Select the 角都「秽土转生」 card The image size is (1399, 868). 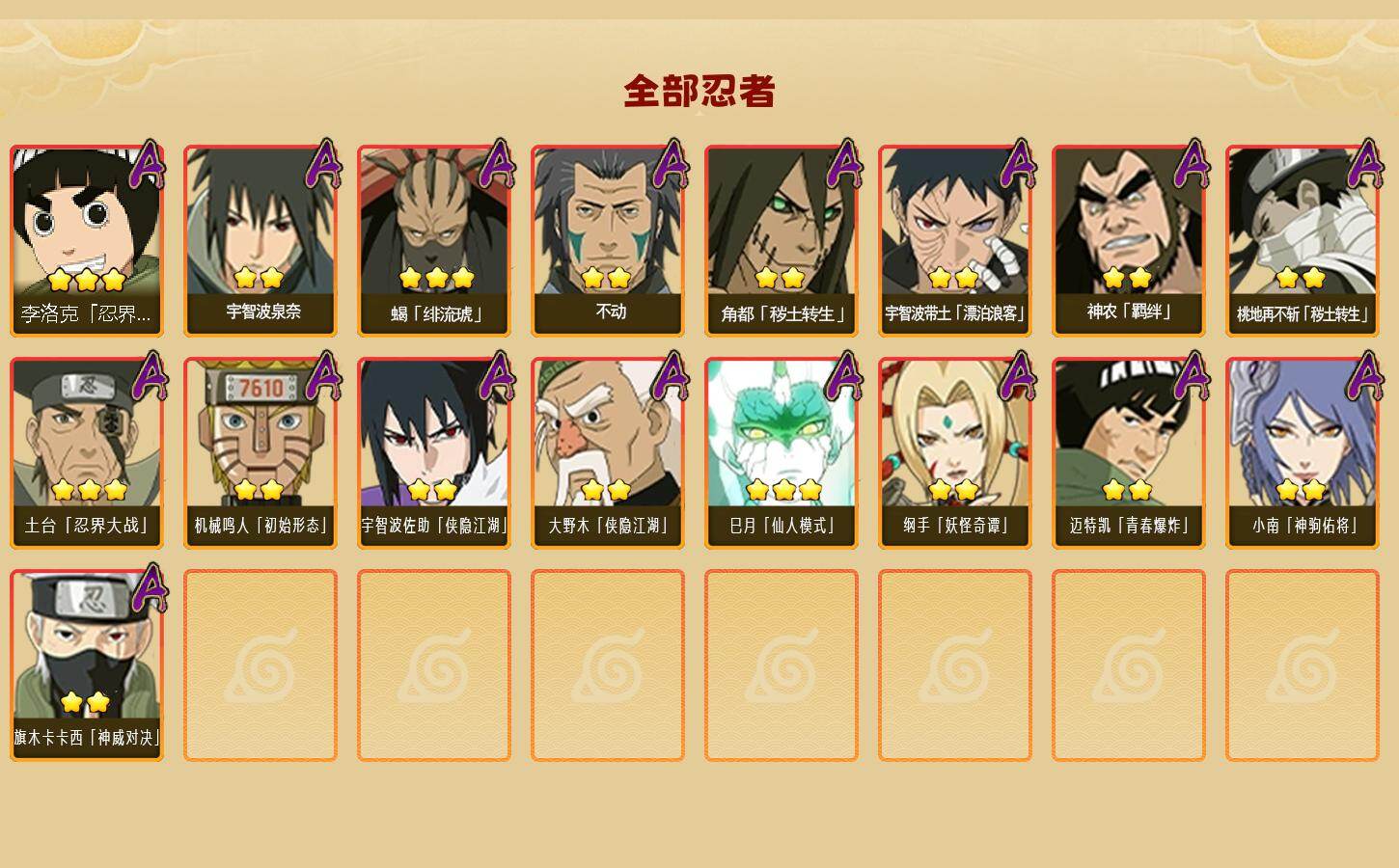click(782, 240)
